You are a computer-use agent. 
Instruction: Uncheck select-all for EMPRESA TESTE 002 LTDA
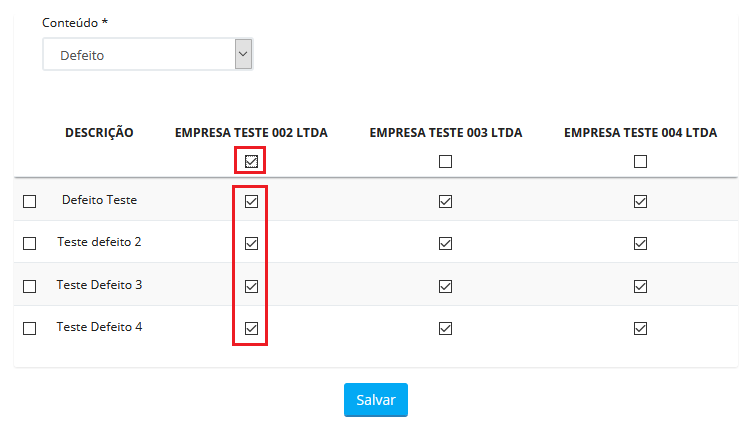(x=251, y=161)
